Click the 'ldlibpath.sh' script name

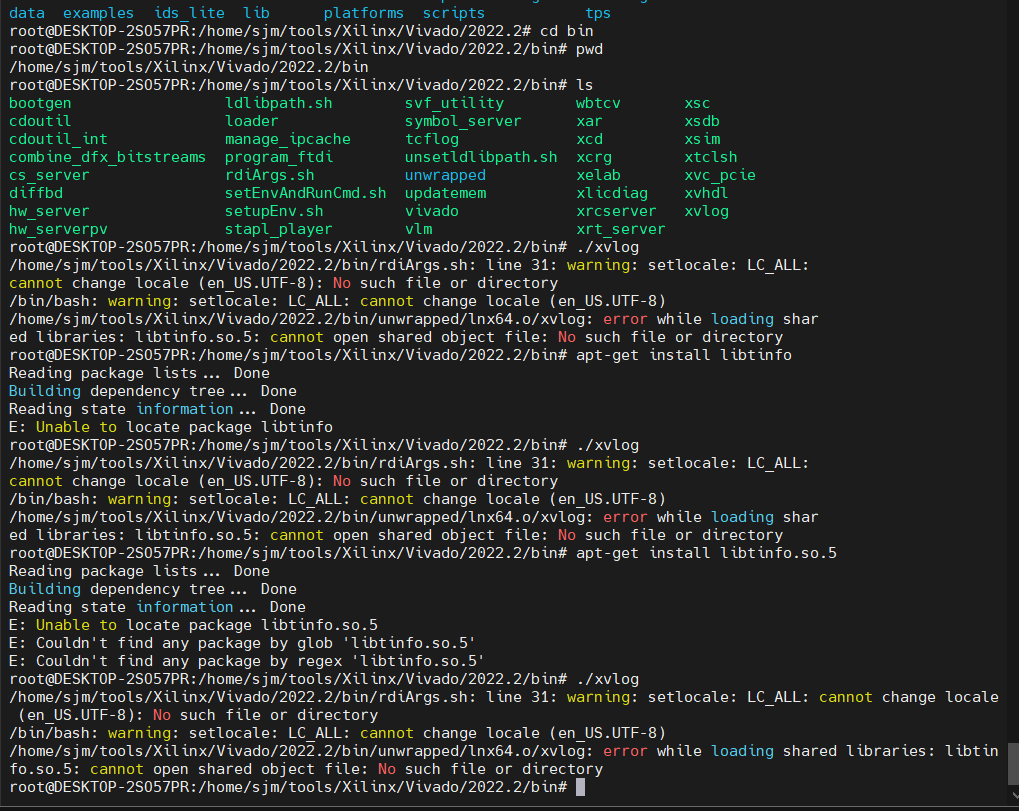[278, 103]
